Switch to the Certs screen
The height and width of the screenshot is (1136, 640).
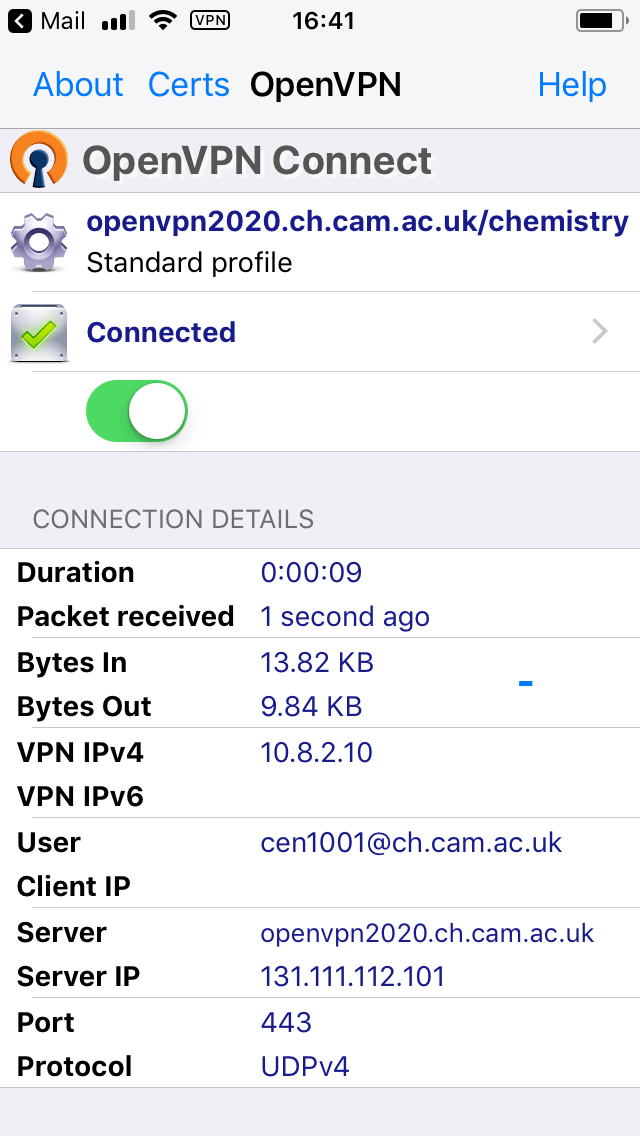pos(188,86)
